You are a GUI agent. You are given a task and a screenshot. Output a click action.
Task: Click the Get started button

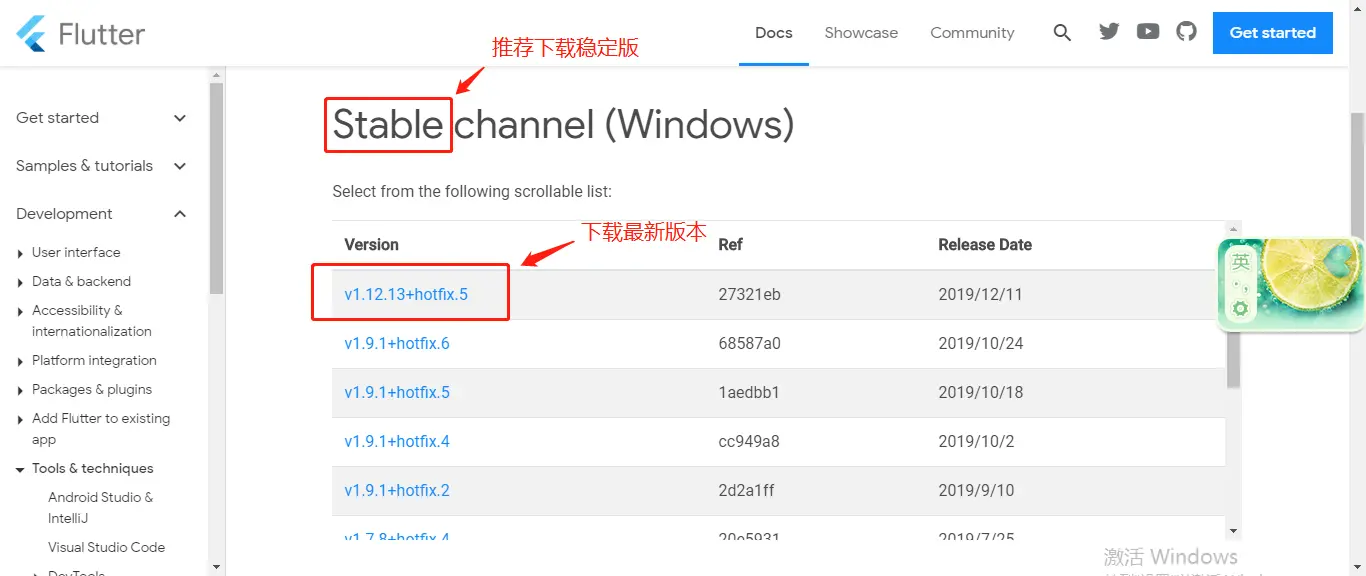coord(1272,33)
